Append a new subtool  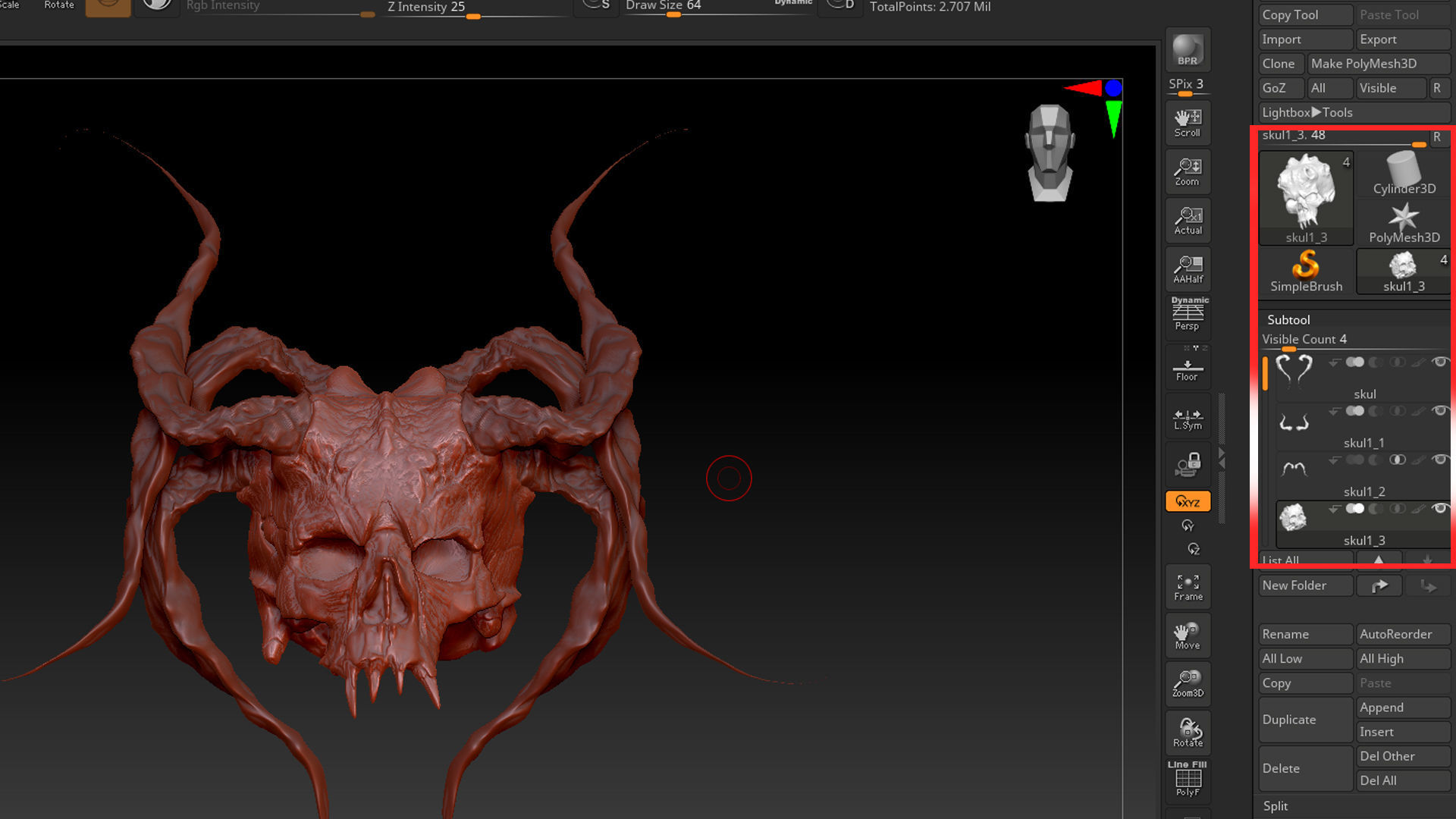coord(1404,708)
